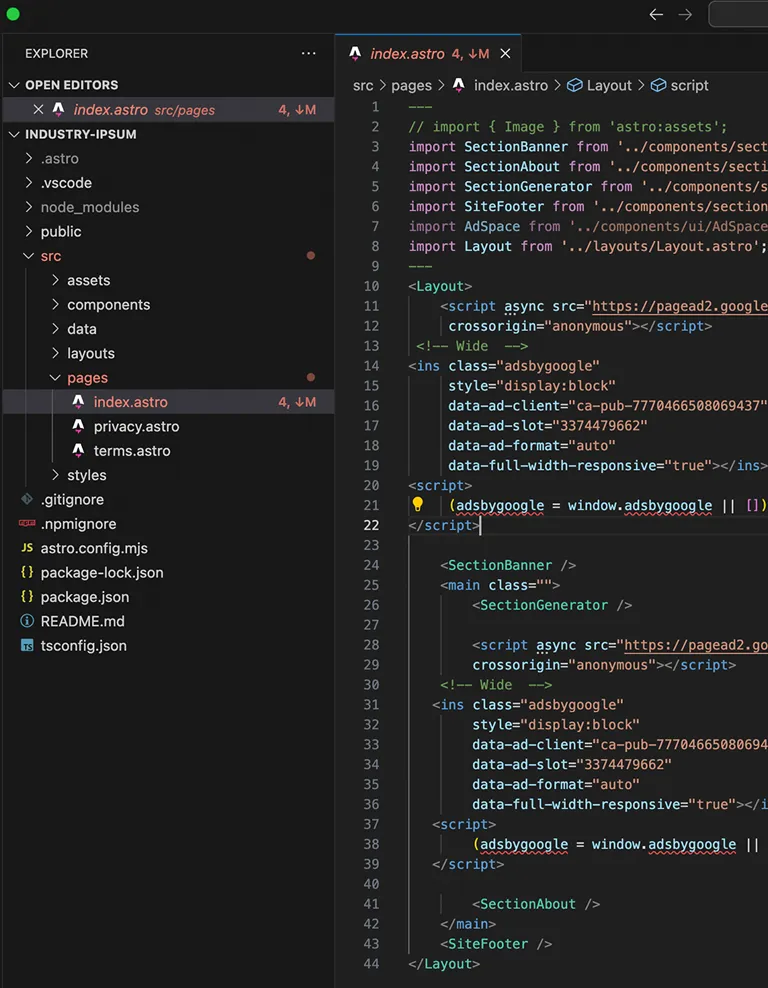
Task: Click the pagead2 URL link on line 11
Action: tap(679, 306)
